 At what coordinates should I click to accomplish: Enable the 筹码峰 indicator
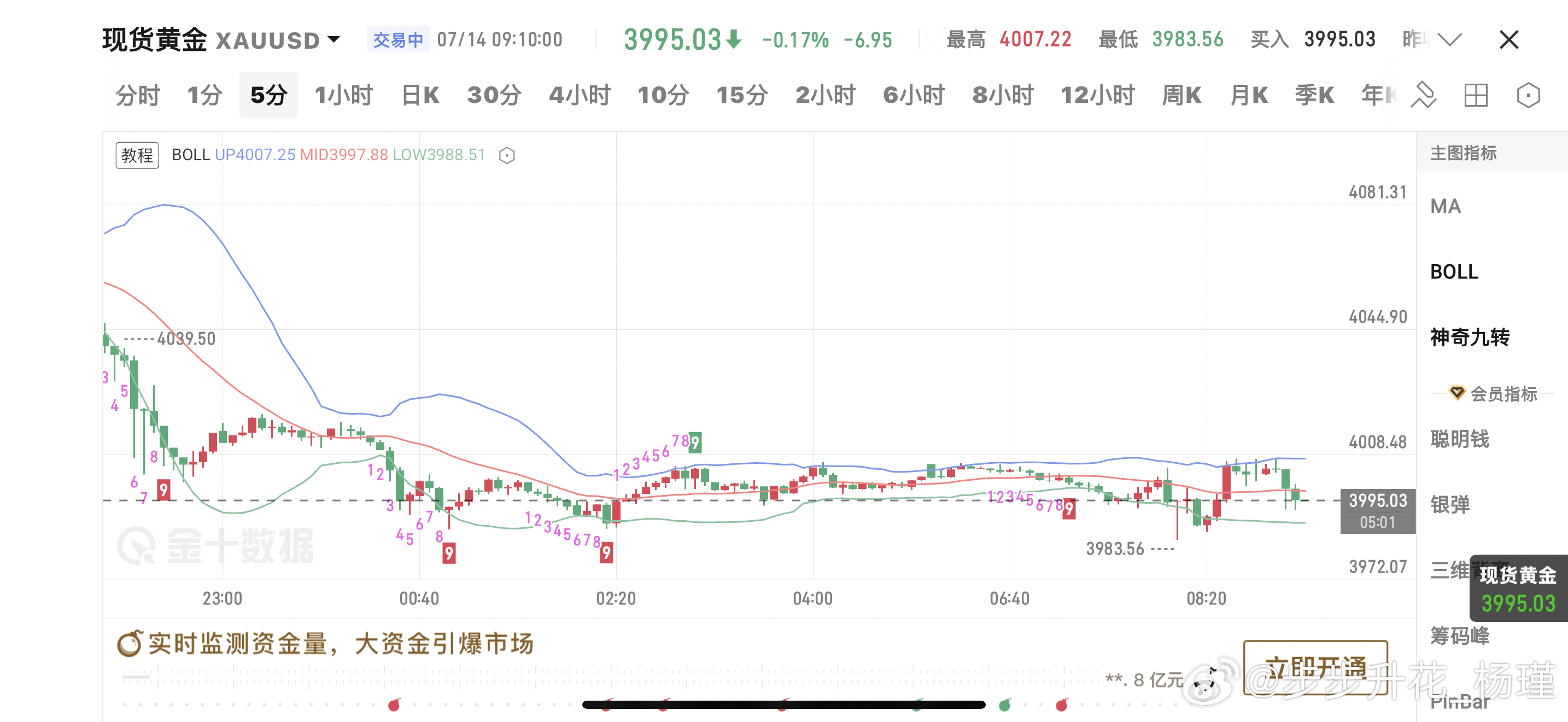[x=1459, y=636]
